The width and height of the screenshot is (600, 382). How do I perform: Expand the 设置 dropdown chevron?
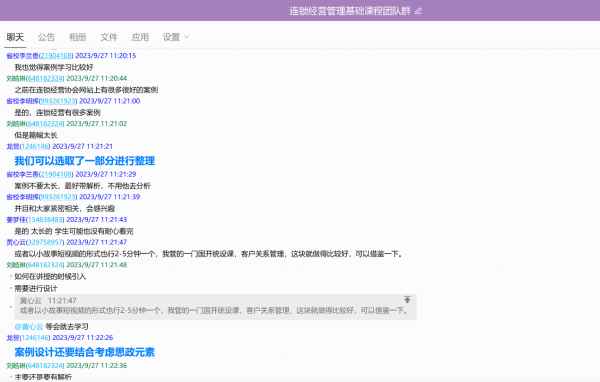[x=187, y=37]
